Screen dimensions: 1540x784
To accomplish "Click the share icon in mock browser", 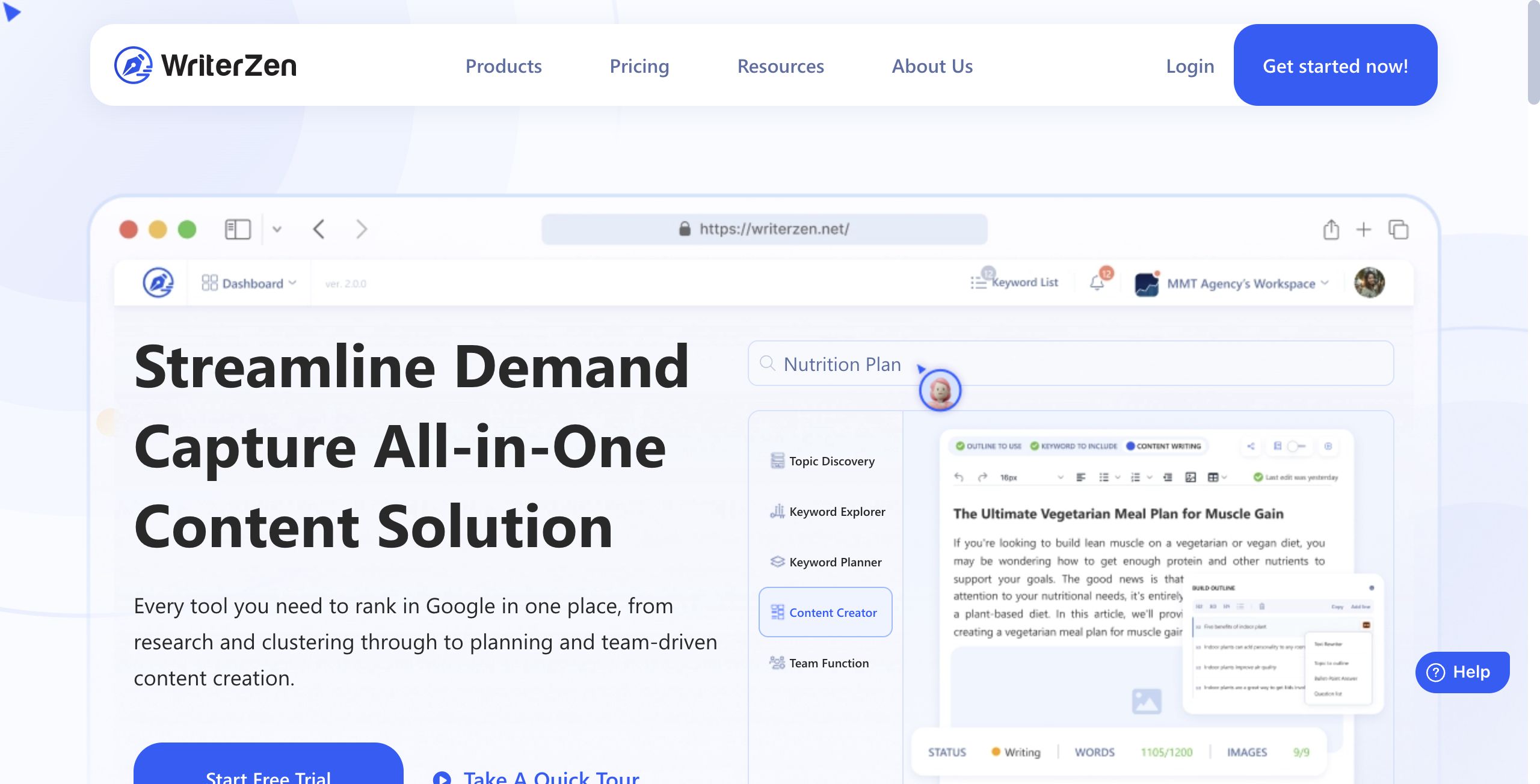I will [1331, 229].
